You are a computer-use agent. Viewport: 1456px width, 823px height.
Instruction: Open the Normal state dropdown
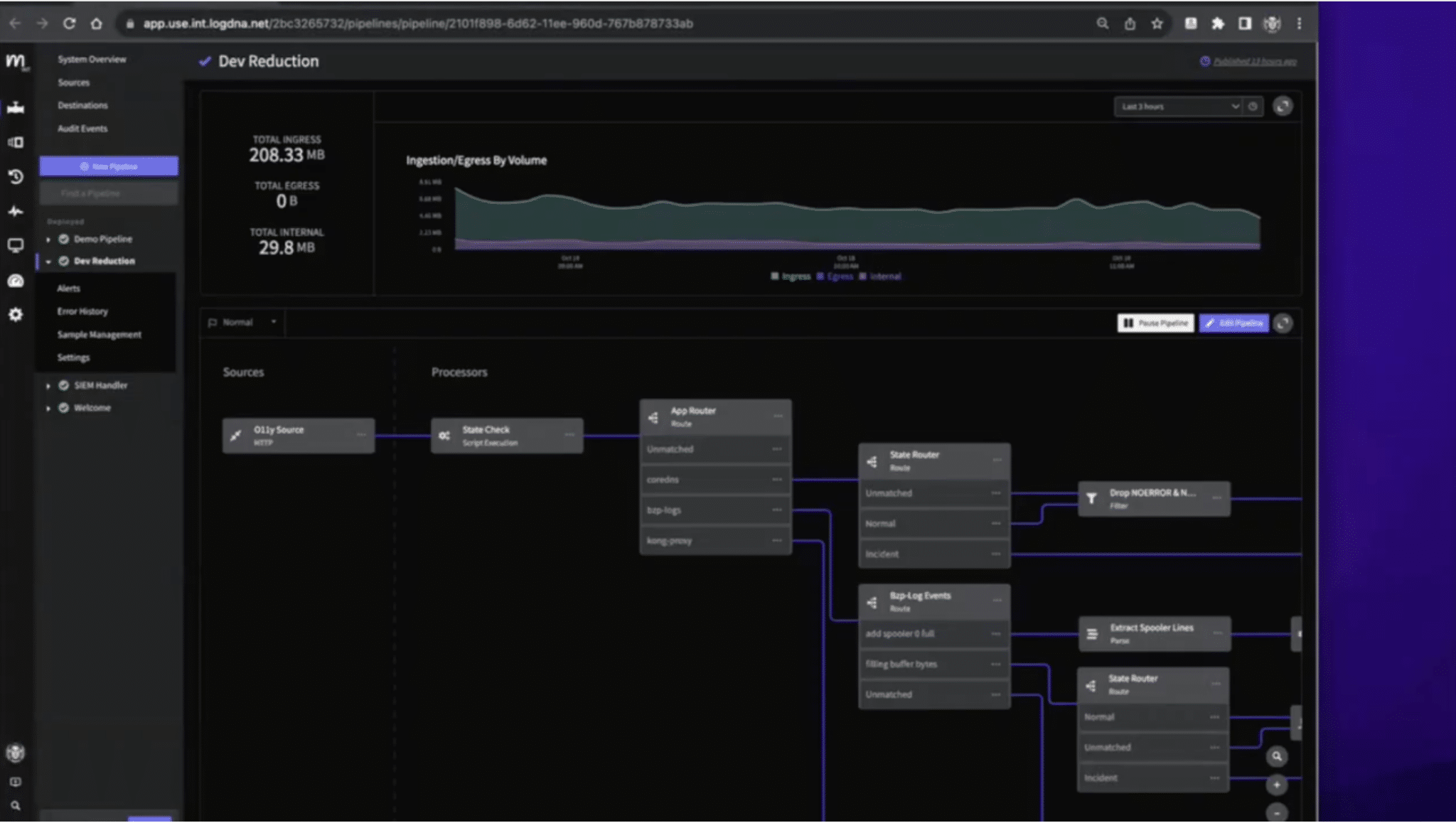pyautogui.click(x=243, y=323)
